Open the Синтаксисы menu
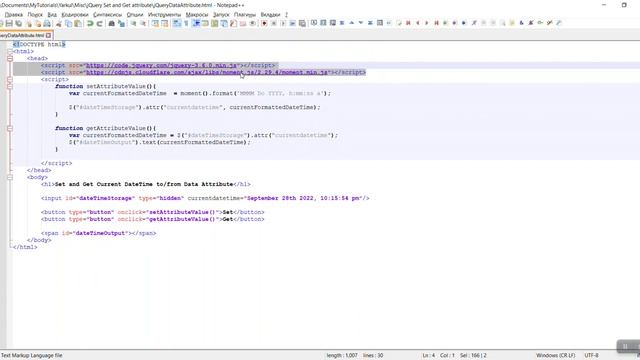 tap(107, 14)
